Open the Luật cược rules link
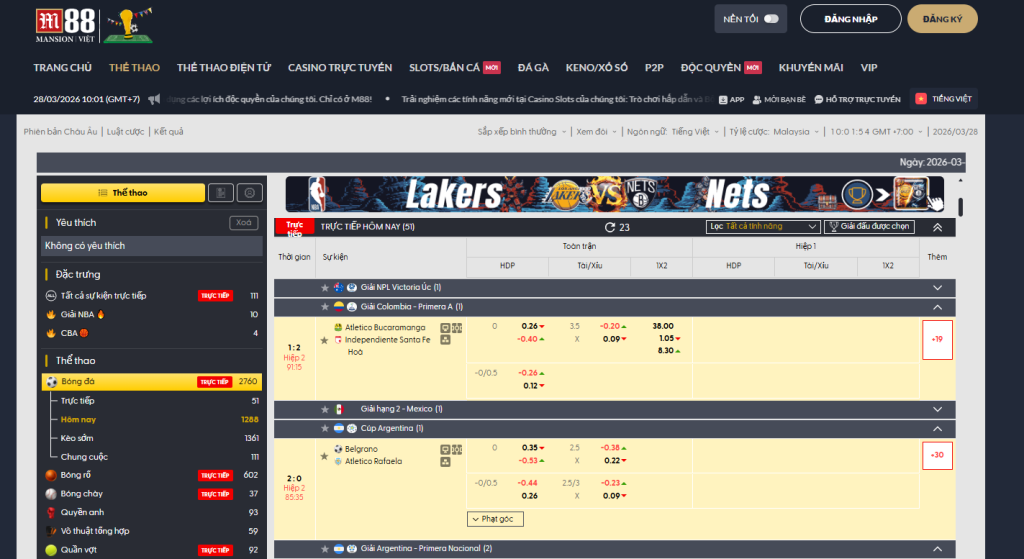 pyautogui.click(x=125, y=132)
